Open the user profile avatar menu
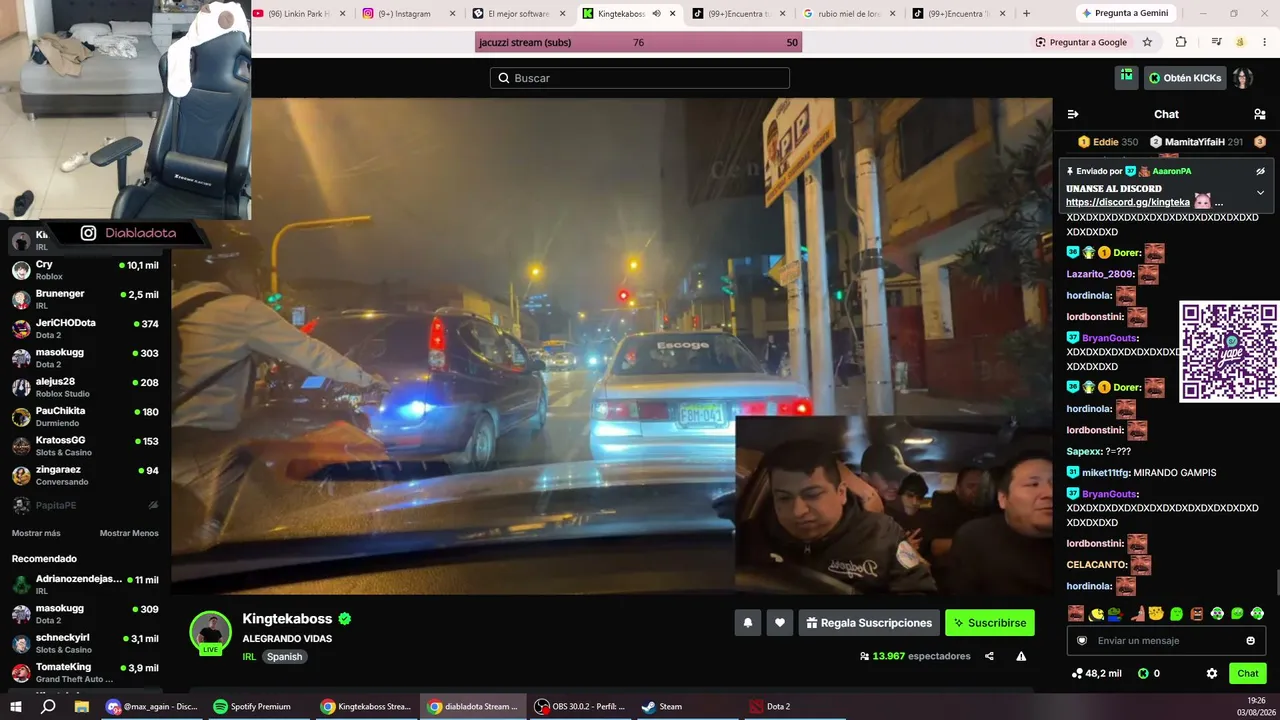 [1243, 78]
